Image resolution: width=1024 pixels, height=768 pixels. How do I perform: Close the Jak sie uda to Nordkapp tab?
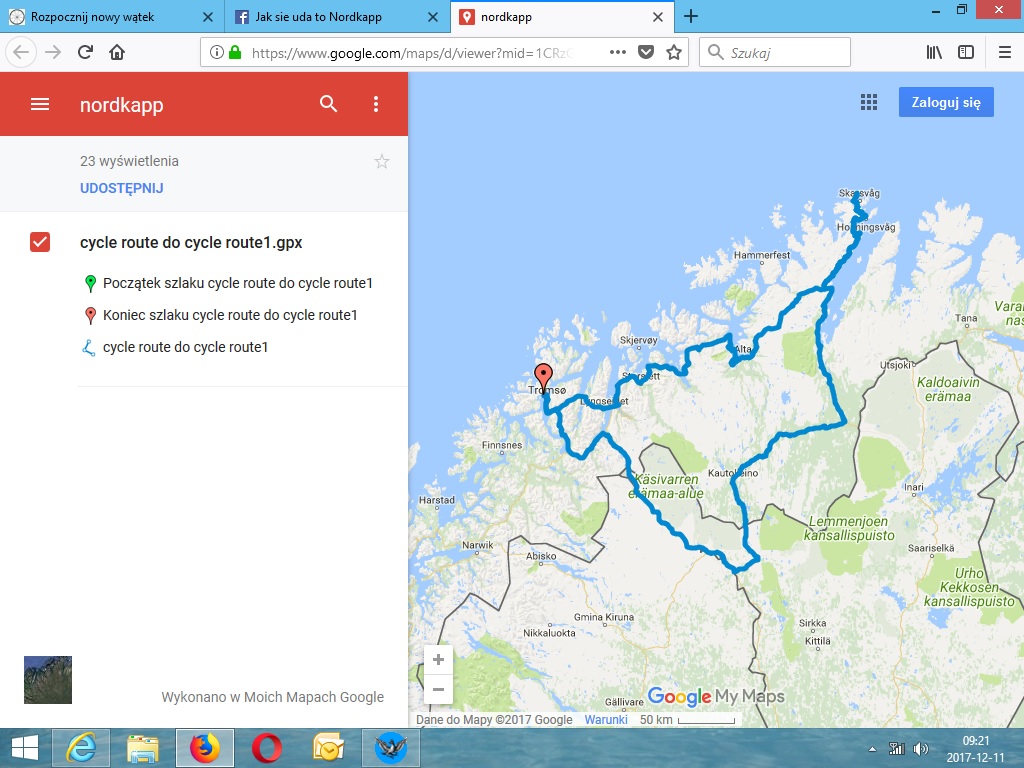[433, 17]
